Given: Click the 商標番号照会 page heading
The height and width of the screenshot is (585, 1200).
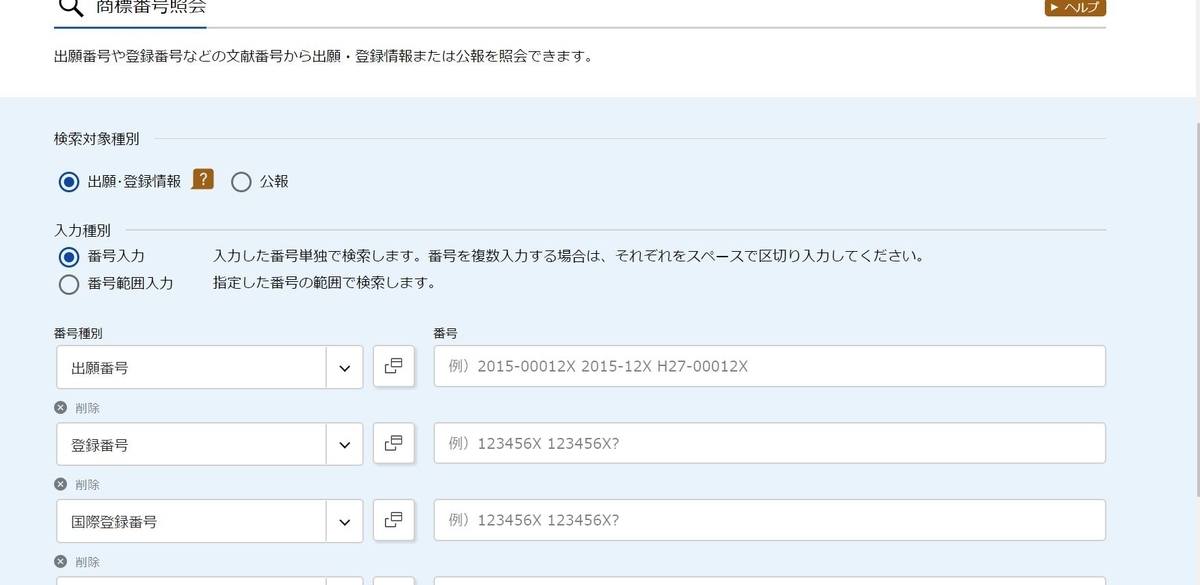Looking at the screenshot, I should [x=151, y=7].
